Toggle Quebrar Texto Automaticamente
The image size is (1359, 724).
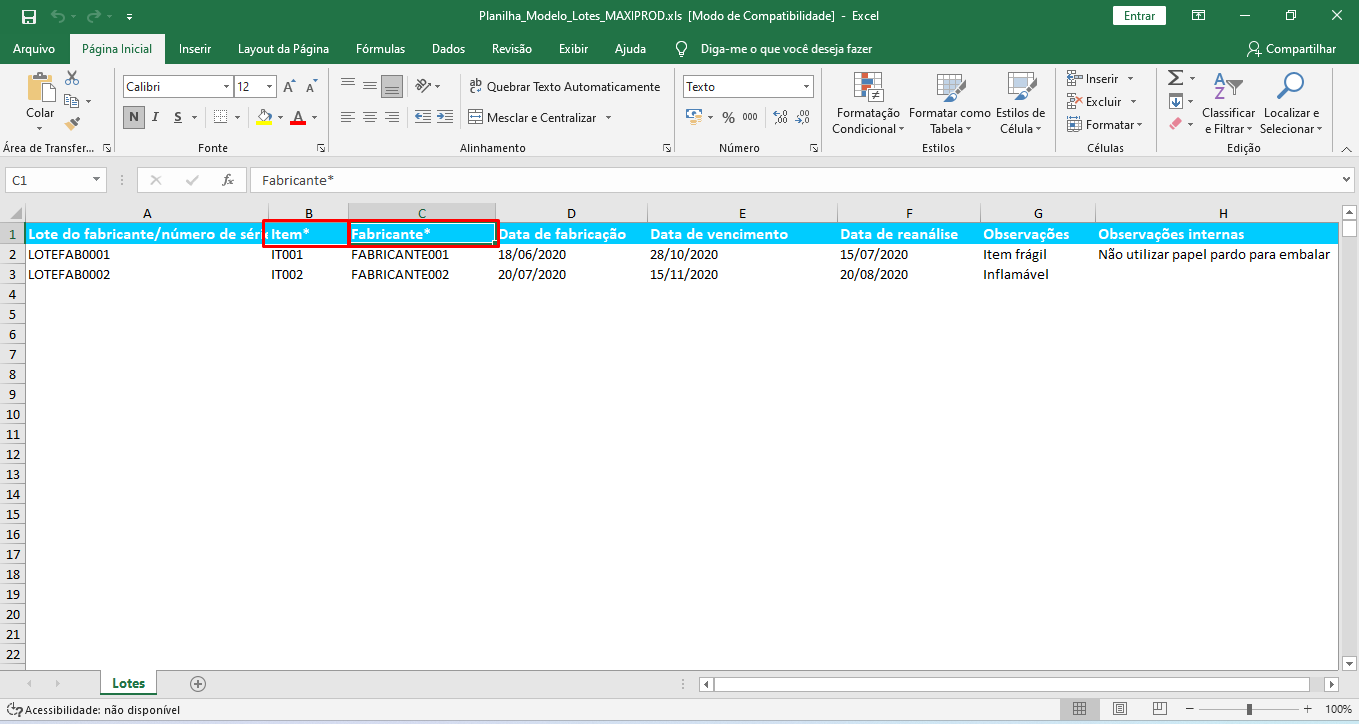[x=565, y=87]
